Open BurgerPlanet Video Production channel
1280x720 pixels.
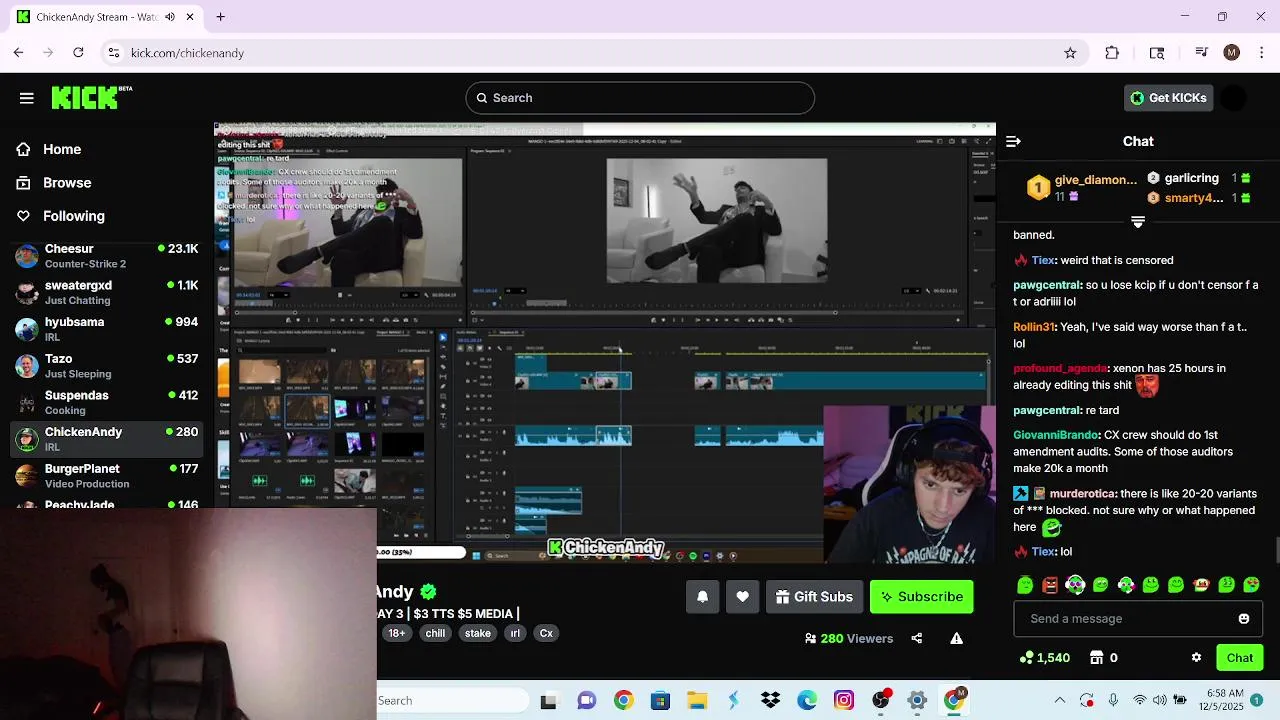(107, 476)
